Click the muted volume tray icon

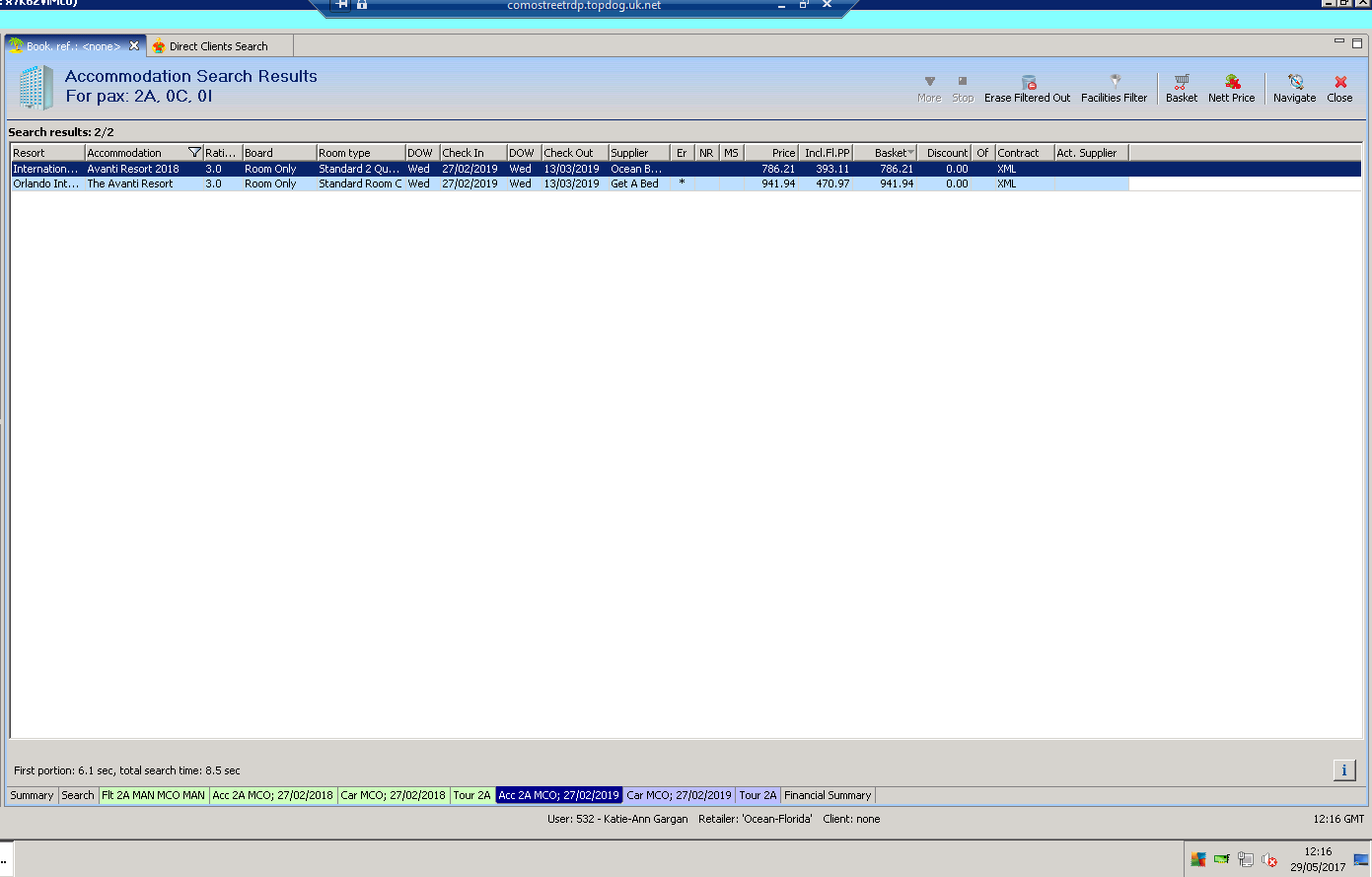(x=1269, y=859)
